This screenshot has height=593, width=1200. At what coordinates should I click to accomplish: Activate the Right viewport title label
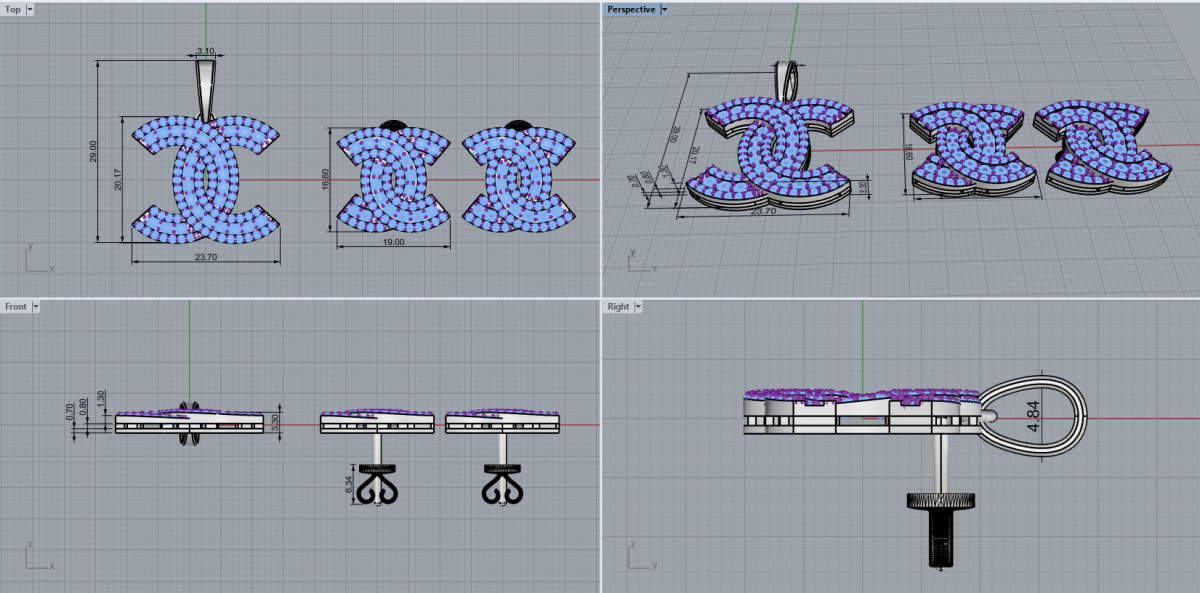(x=618, y=307)
